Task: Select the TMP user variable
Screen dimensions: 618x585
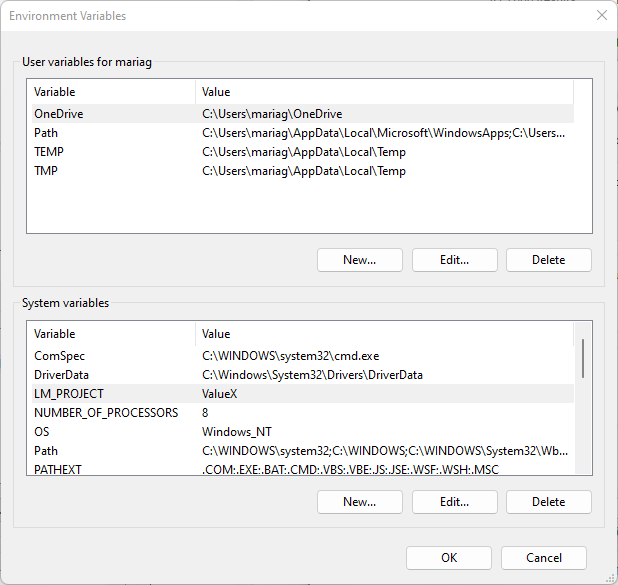Action: point(46,171)
